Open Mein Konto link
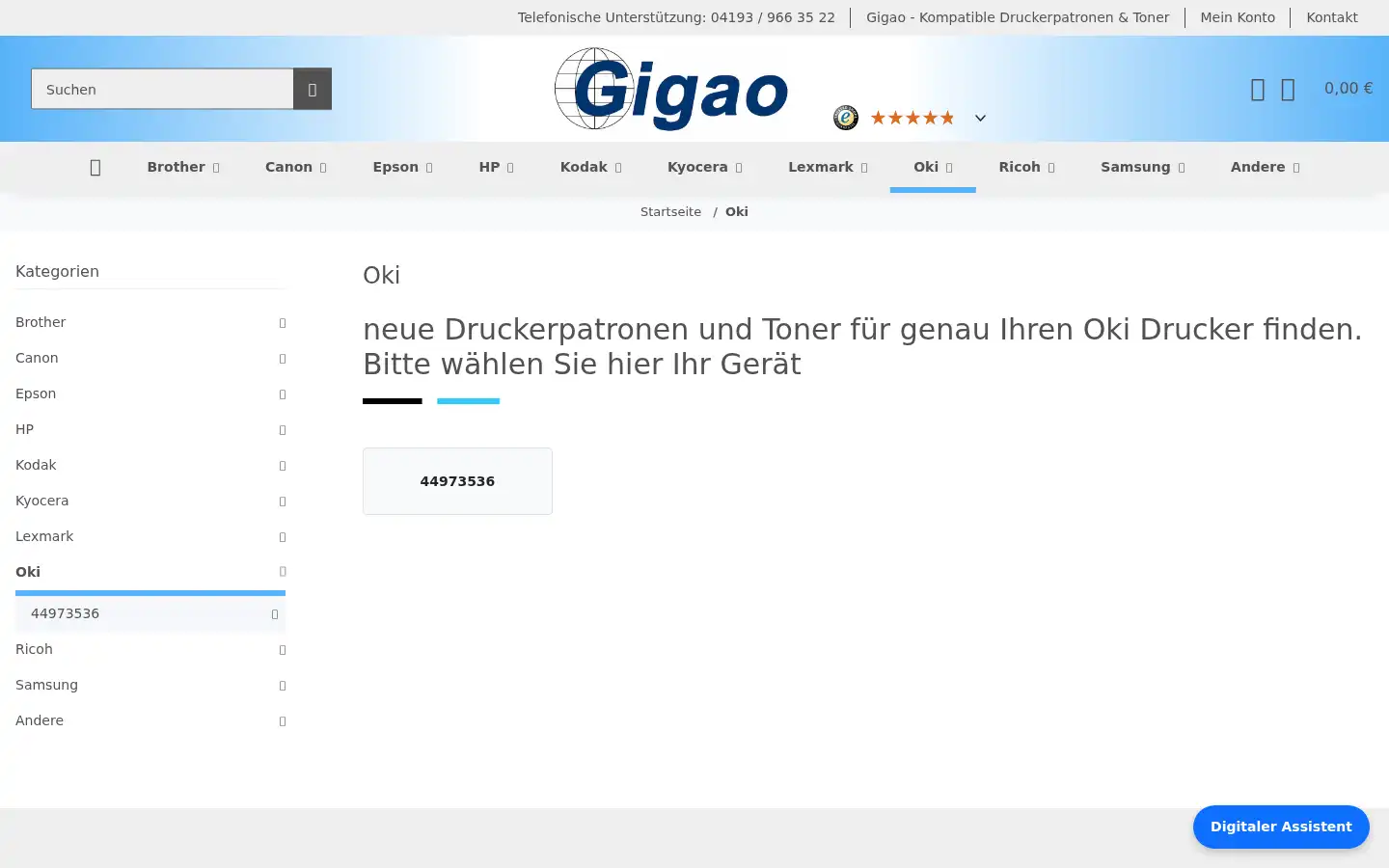This screenshot has width=1389, height=868. tap(1238, 17)
